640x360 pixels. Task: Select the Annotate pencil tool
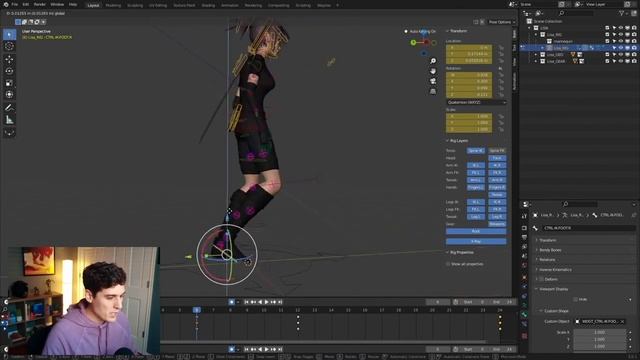pos(9,108)
